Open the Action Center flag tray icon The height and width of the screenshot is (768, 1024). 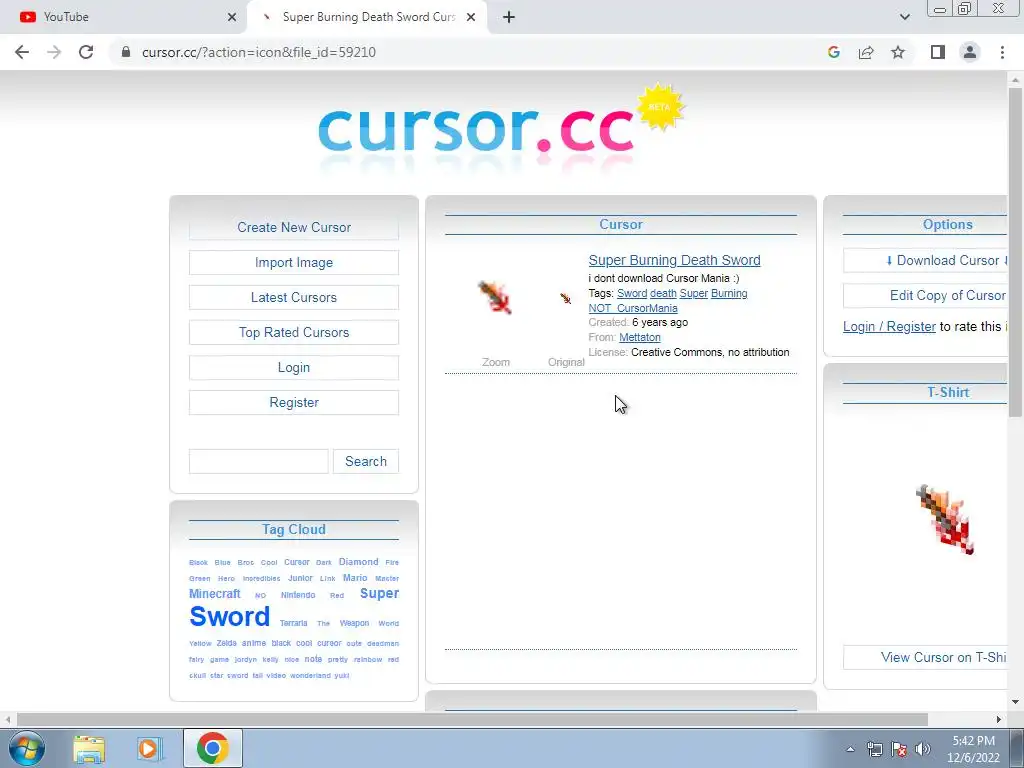click(x=899, y=750)
